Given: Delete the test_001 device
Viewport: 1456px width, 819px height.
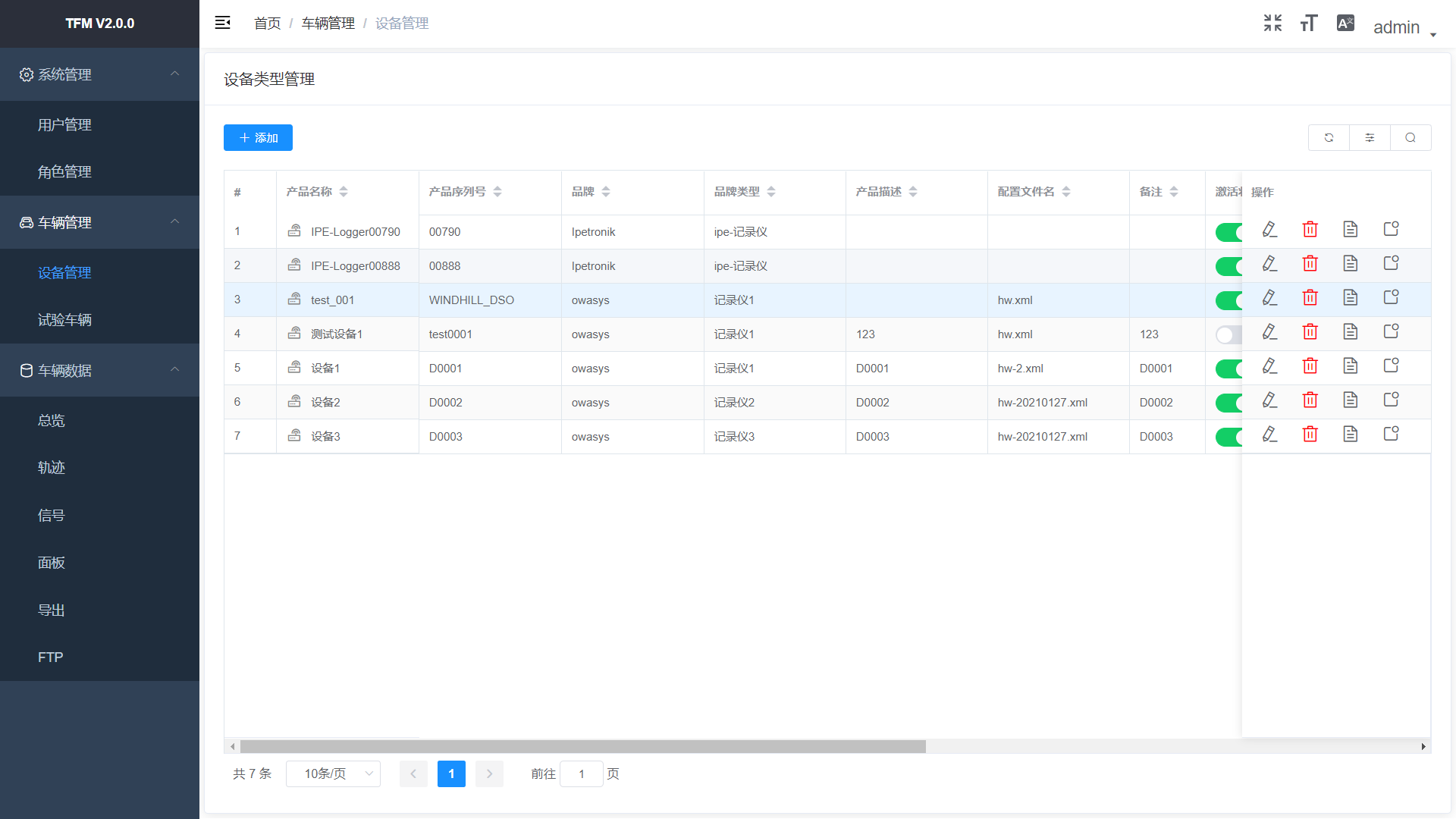Looking at the screenshot, I should pos(1310,297).
